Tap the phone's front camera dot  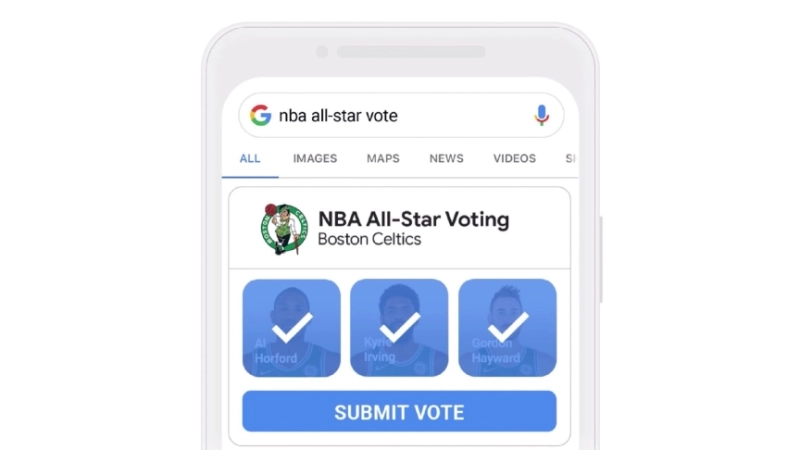(x=322, y=52)
